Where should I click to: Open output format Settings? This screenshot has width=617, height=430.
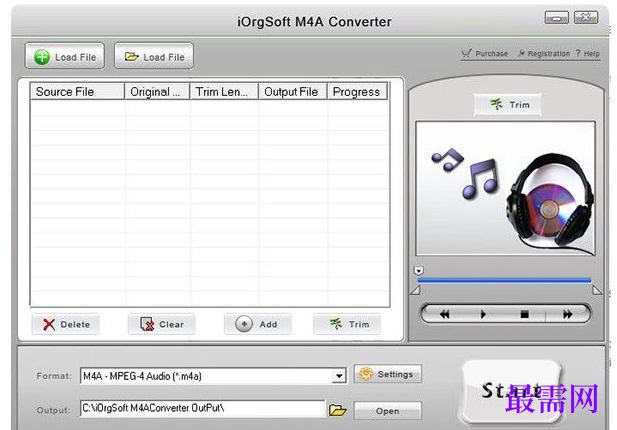[388, 374]
